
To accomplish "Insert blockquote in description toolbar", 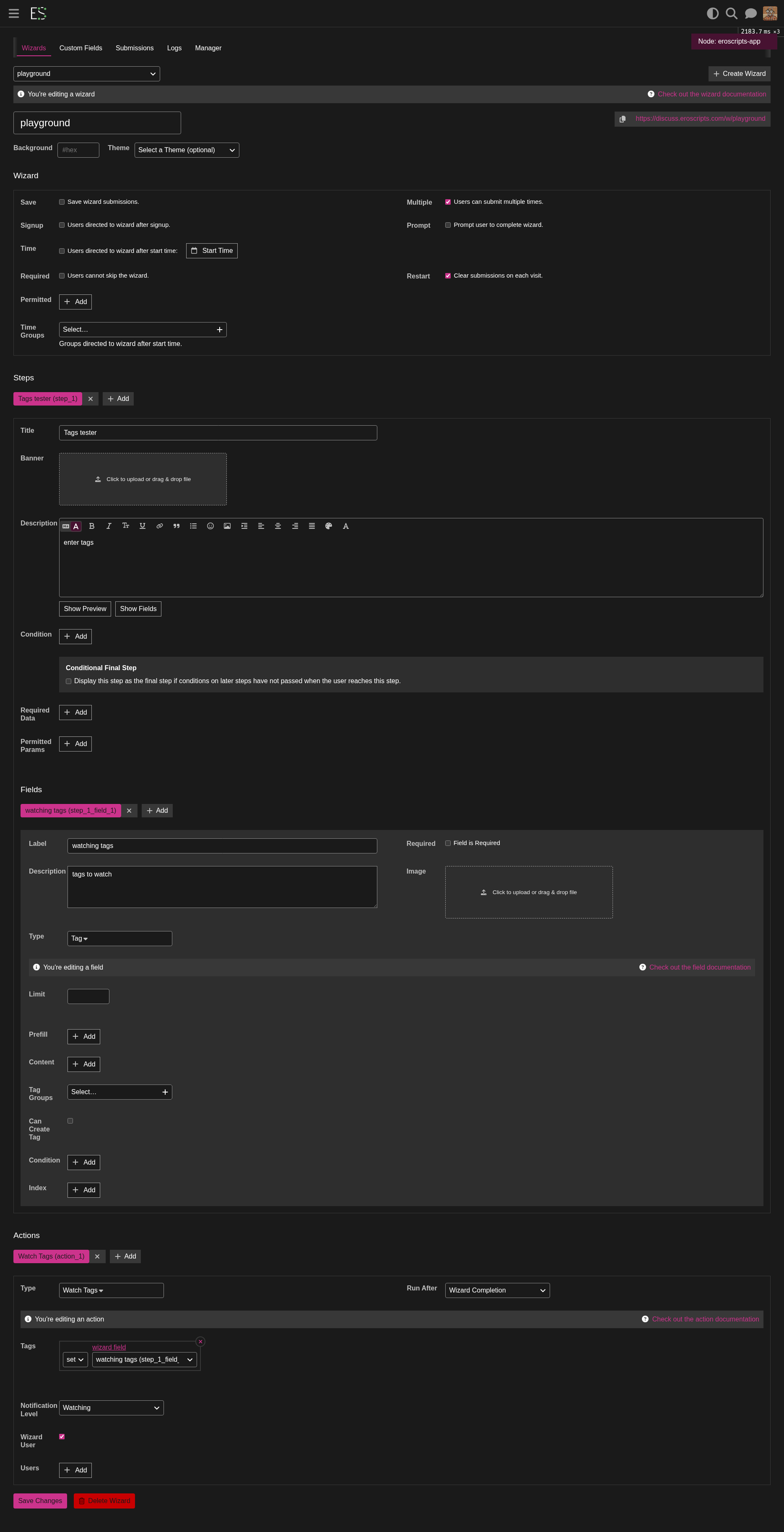I will coord(177,526).
